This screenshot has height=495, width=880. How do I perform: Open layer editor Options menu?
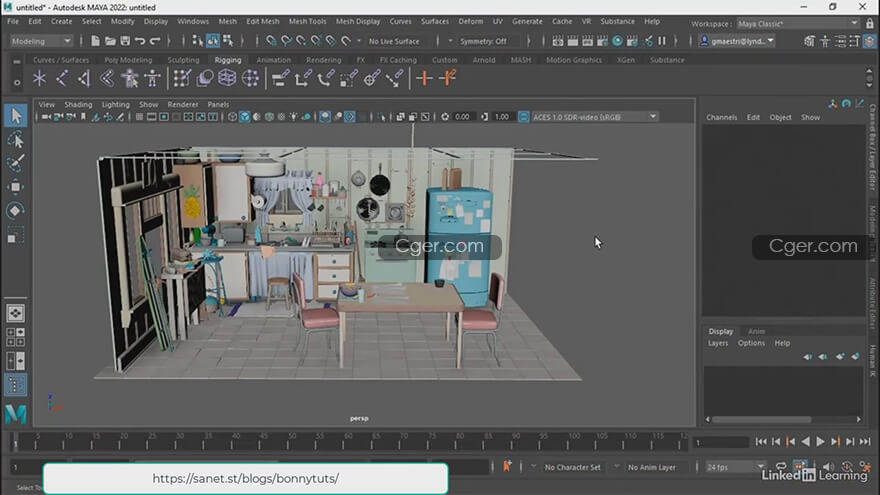[751, 343]
